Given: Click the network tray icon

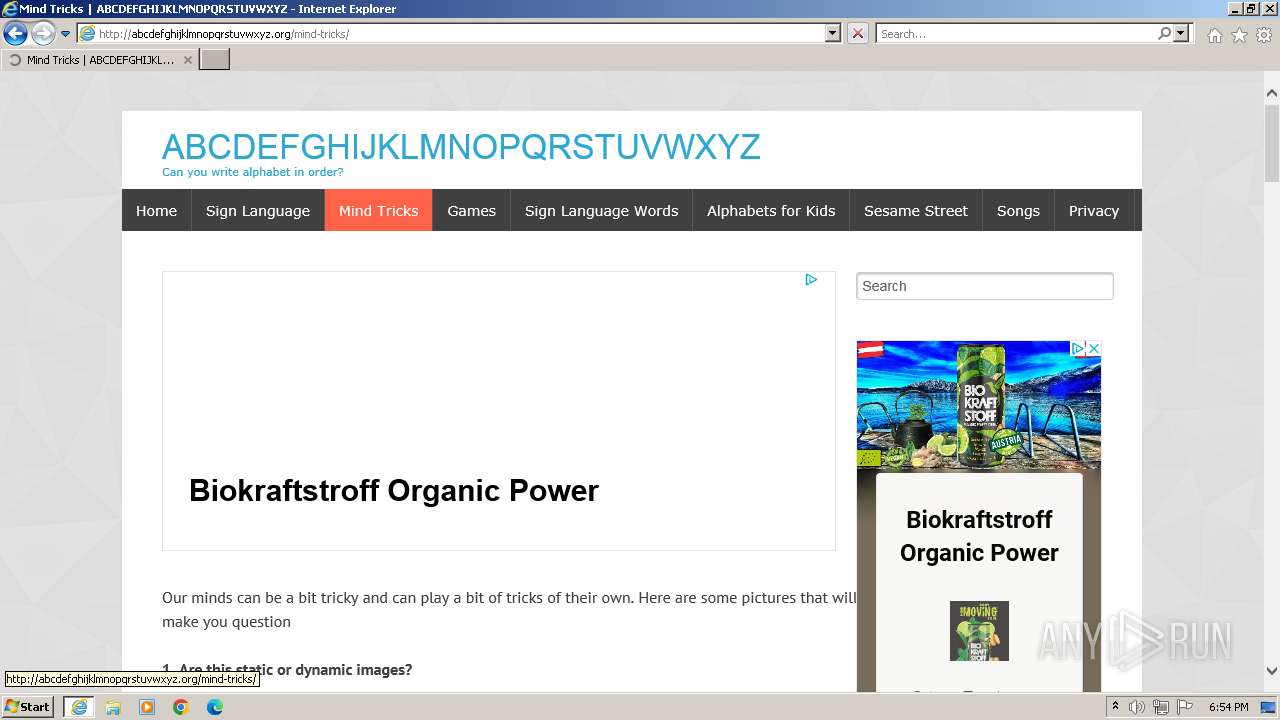Looking at the screenshot, I should (1161, 707).
